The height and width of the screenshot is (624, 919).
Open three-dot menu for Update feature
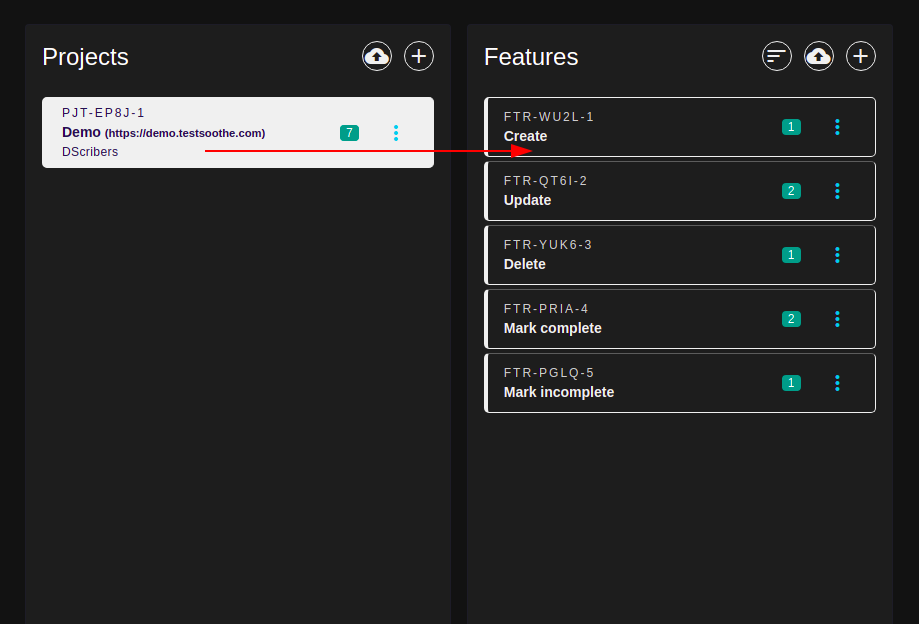(x=838, y=191)
